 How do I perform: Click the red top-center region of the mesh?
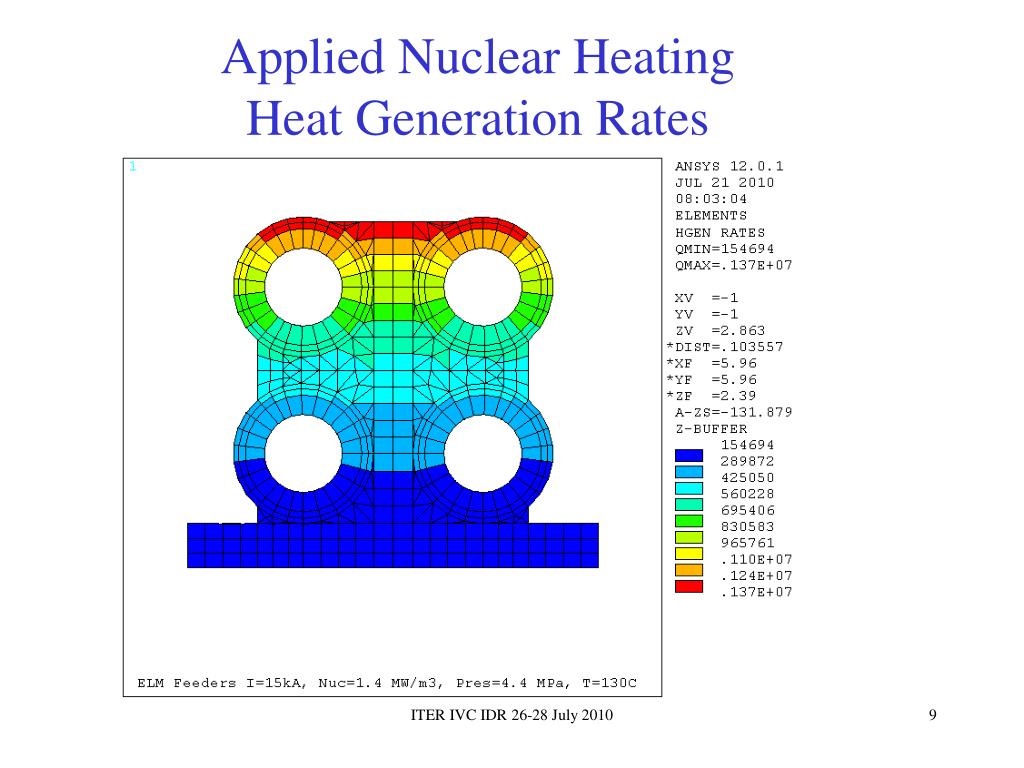[x=393, y=230]
